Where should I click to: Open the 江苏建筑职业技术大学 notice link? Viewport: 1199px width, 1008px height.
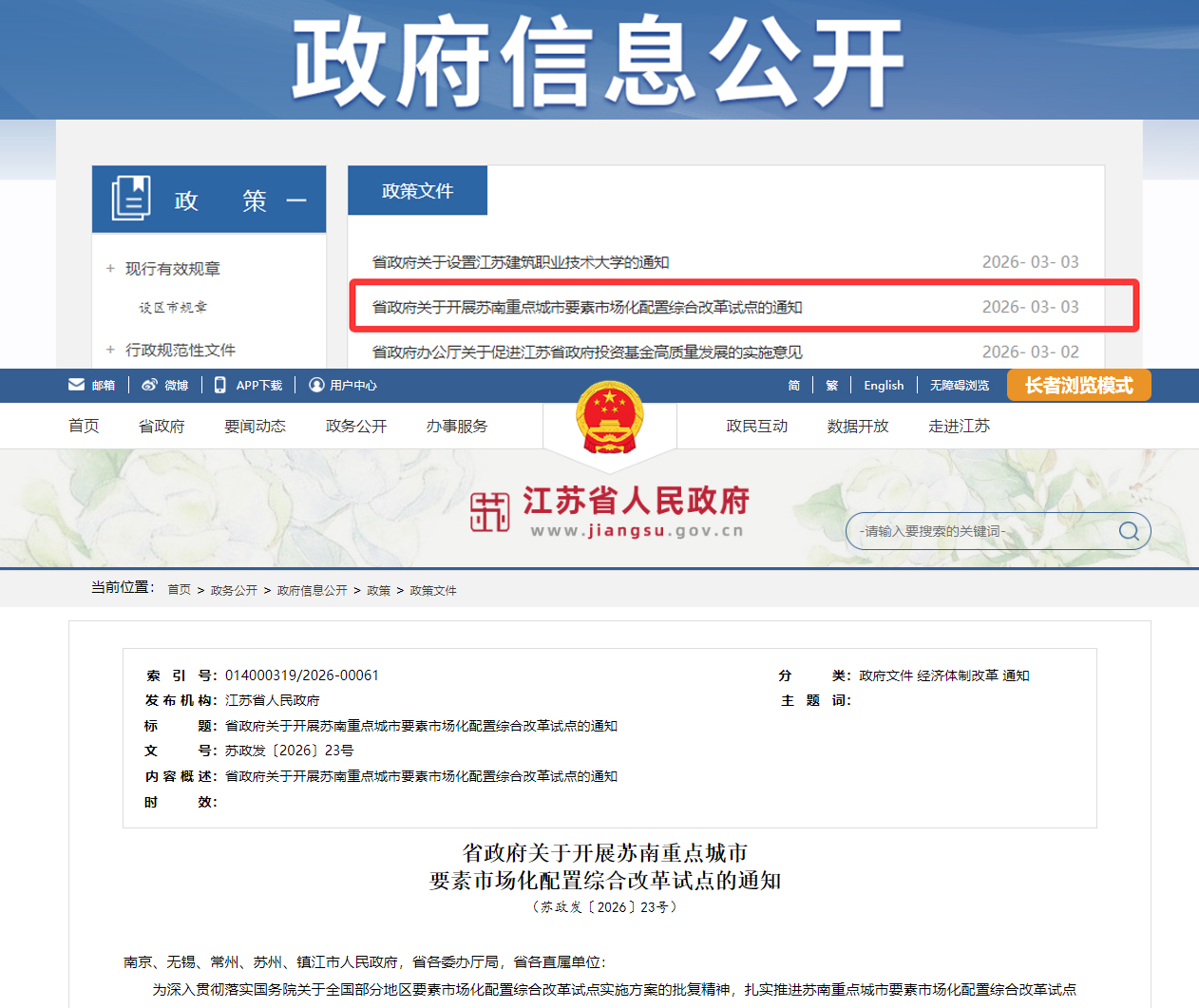pyautogui.click(x=521, y=262)
